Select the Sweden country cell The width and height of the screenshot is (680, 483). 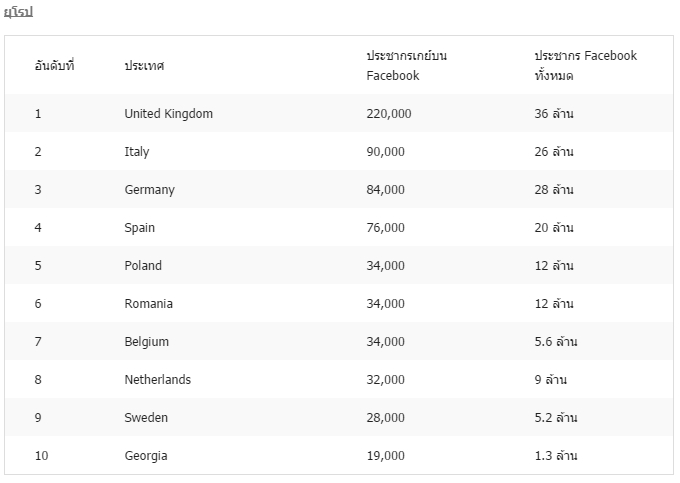pos(146,418)
